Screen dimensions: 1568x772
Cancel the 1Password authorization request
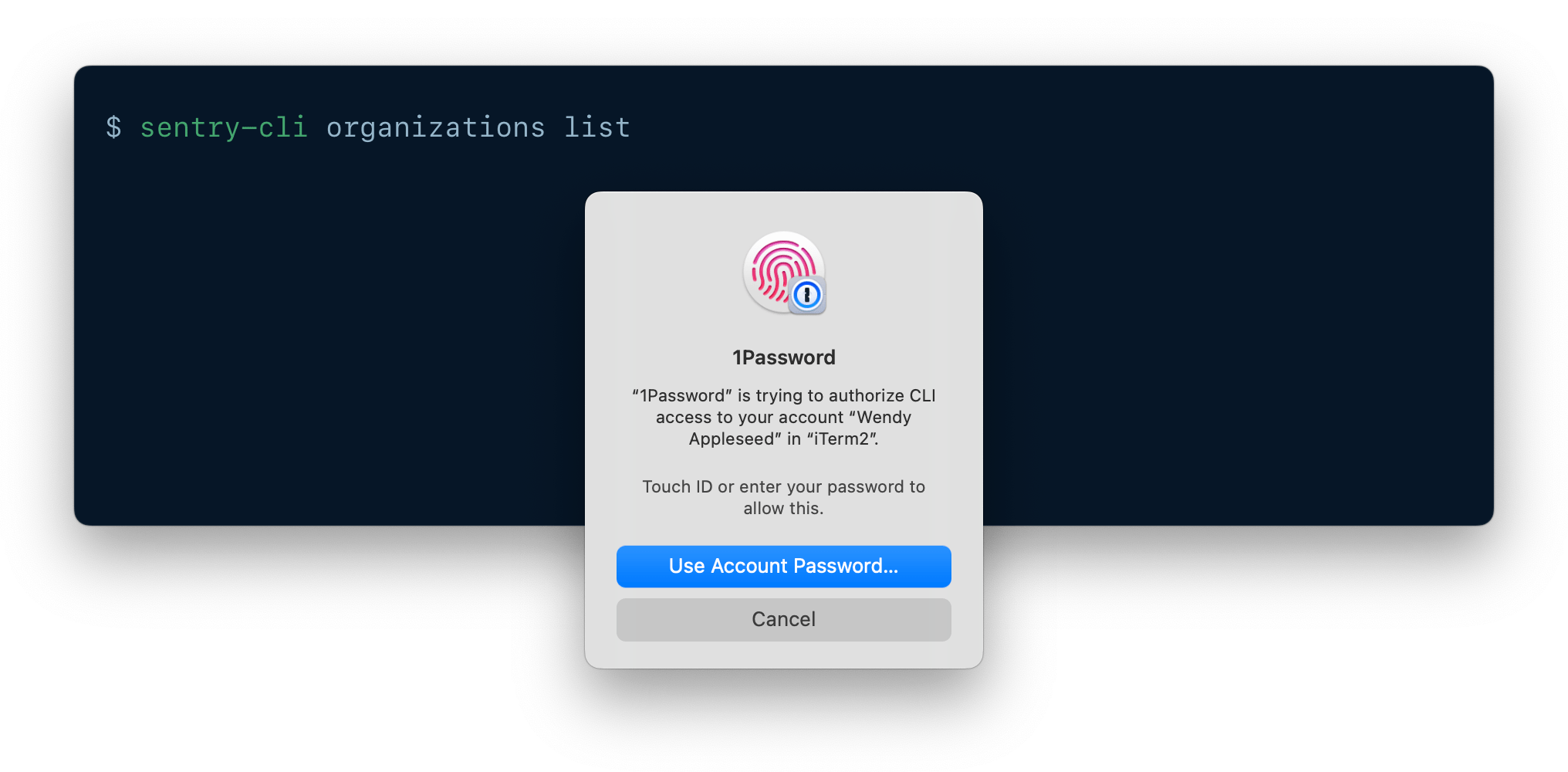[x=783, y=618]
